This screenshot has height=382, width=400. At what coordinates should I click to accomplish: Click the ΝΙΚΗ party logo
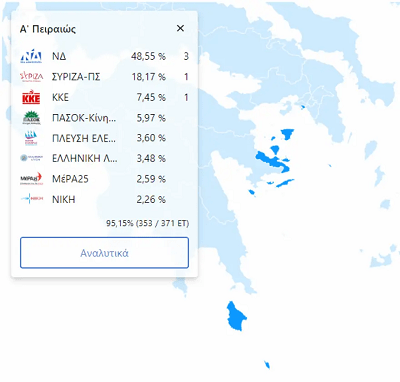(x=32, y=199)
